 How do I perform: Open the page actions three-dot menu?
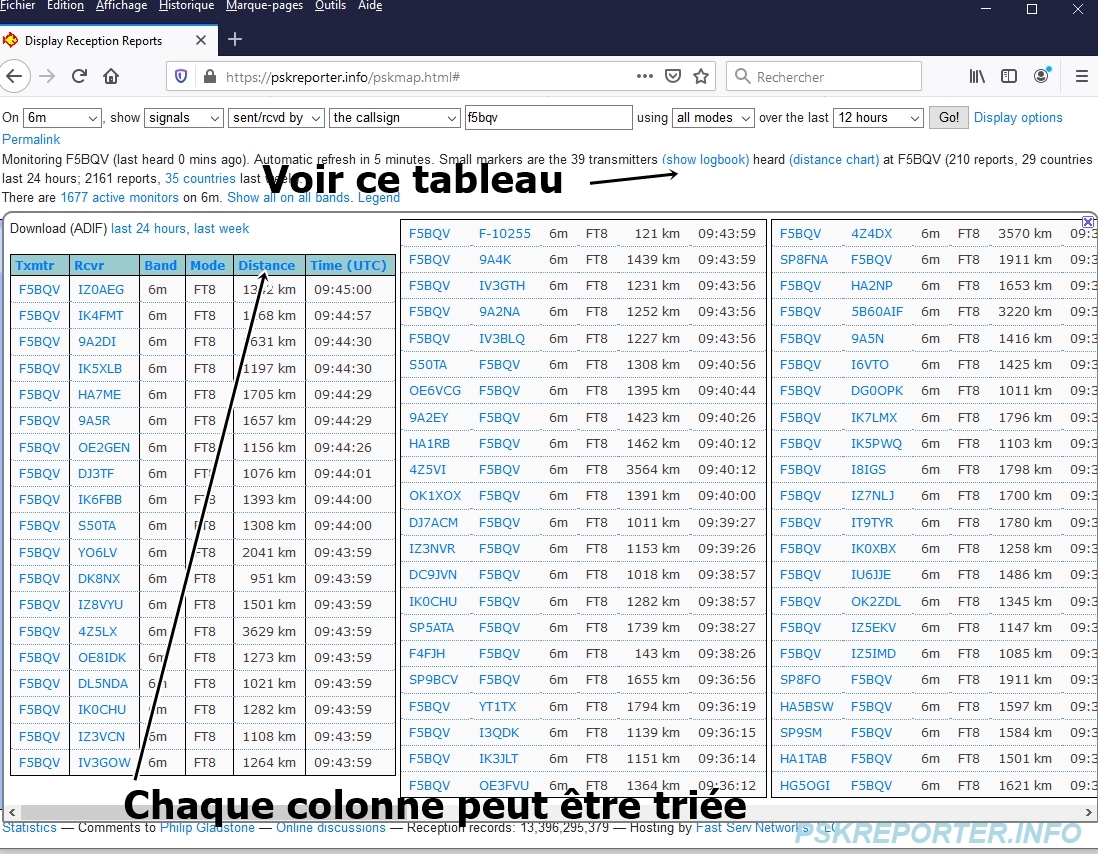pyautogui.click(x=644, y=76)
